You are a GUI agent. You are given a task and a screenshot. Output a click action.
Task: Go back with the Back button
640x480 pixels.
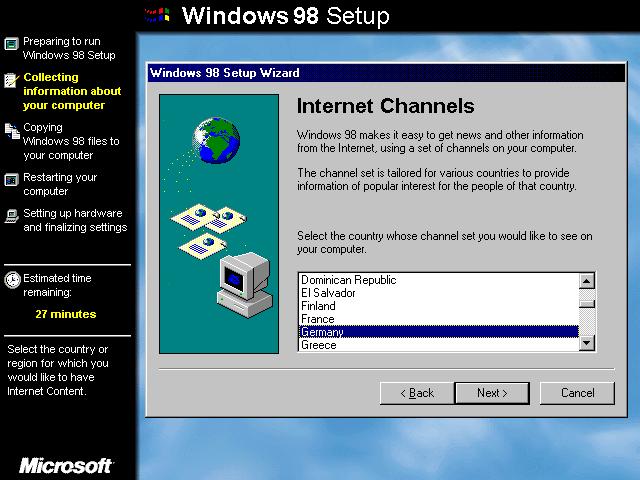tap(417, 393)
